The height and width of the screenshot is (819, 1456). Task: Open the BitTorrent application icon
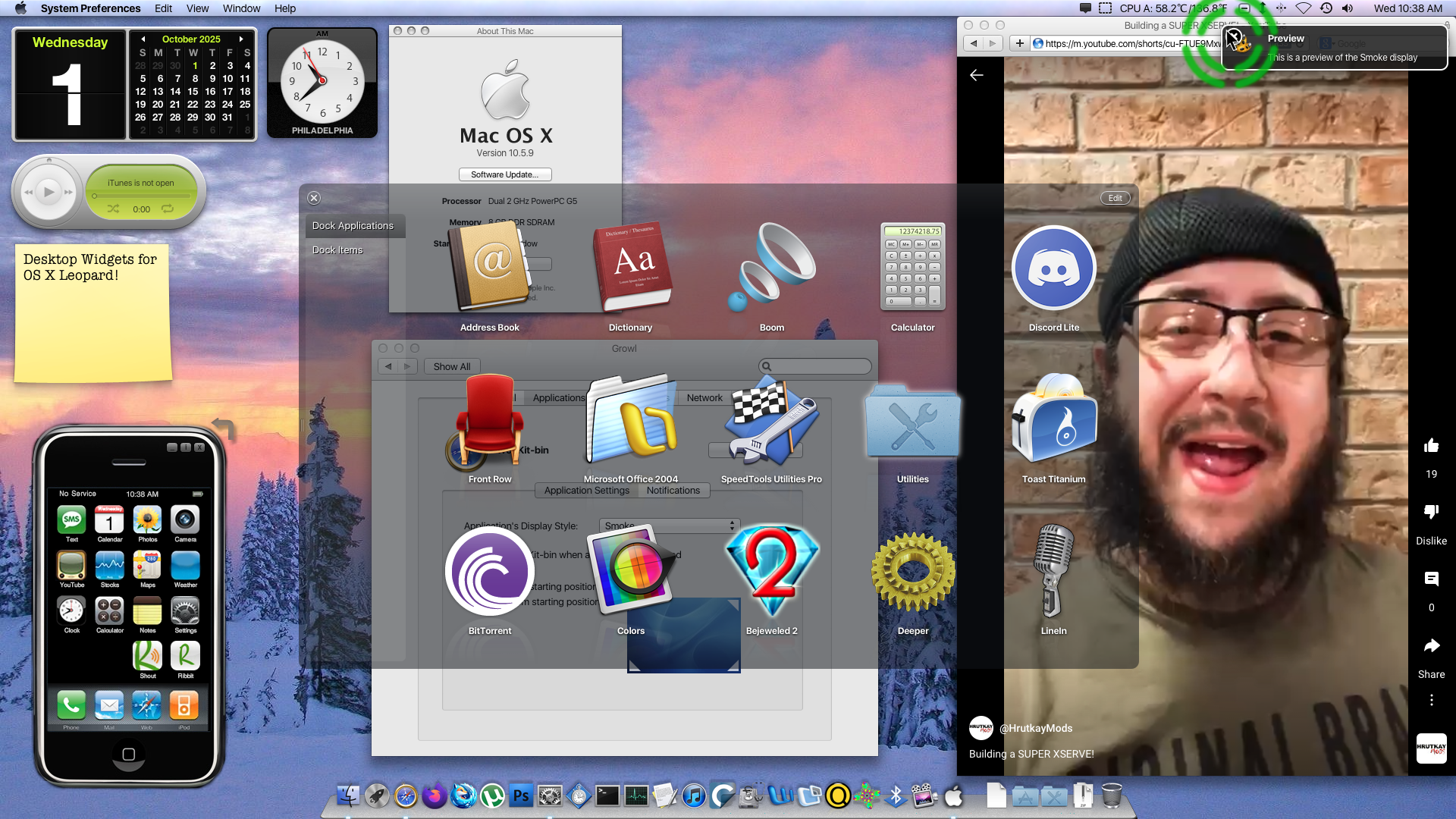(489, 572)
